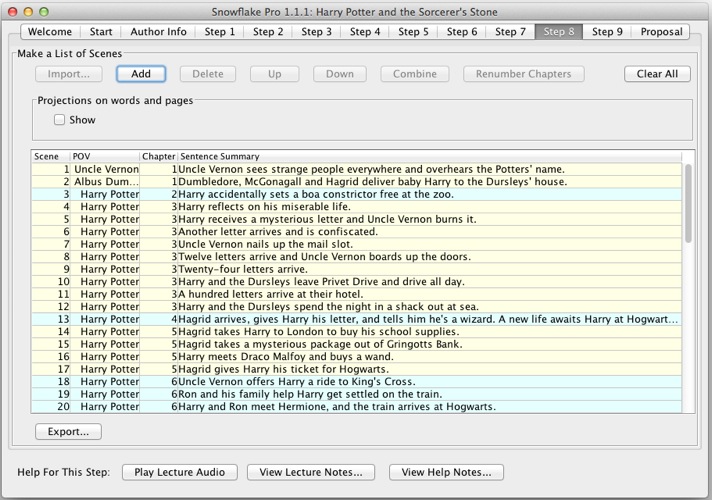The width and height of the screenshot is (712, 500).
Task: Click the Combine button
Action: (415, 74)
